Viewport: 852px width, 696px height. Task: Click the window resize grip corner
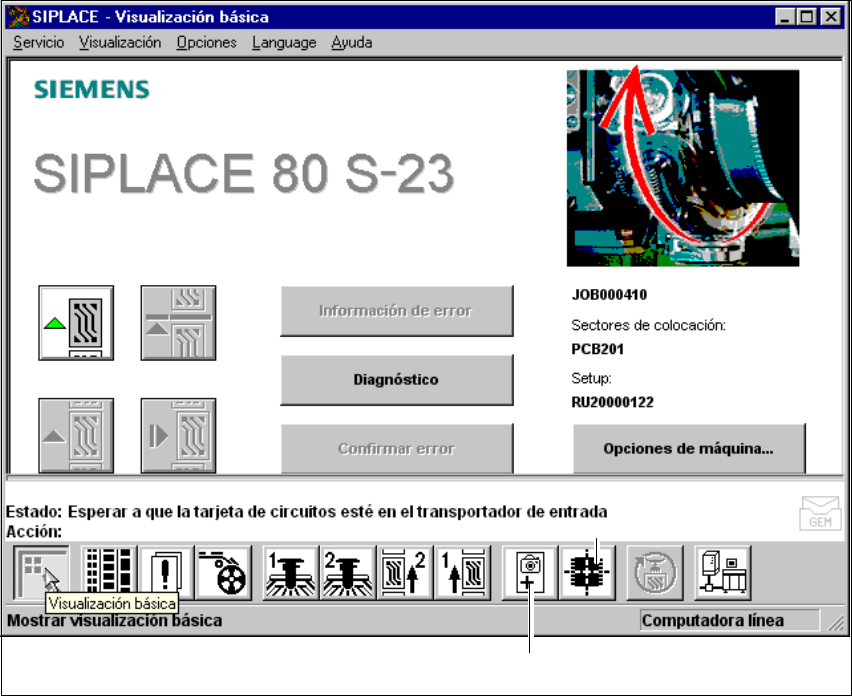click(x=836, y=622)
